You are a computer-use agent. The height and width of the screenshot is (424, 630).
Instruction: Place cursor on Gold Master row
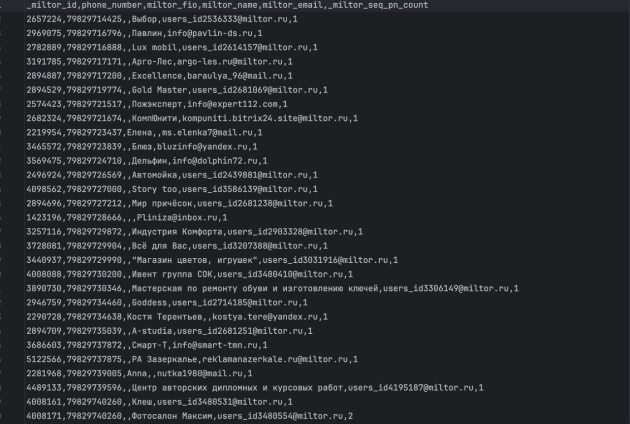(x=177, y=90)
